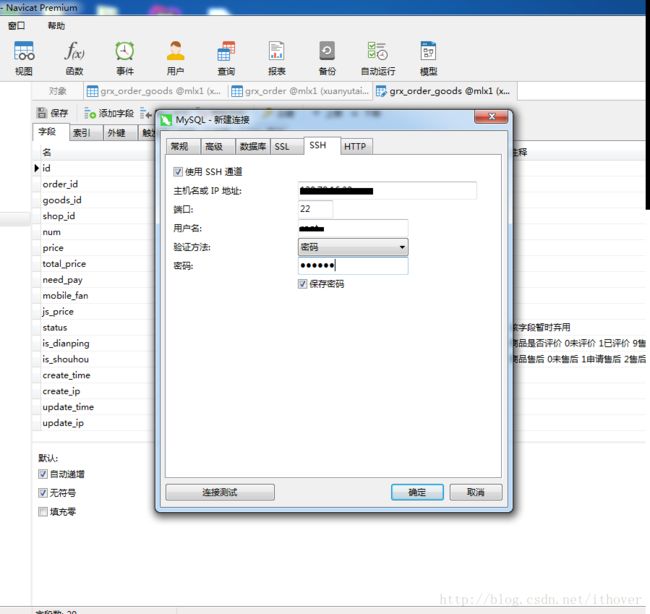The width and height of the screenshot is (650, 614).
Task: Toggle the 保存密码 checkbox
Action: [302, 284]
